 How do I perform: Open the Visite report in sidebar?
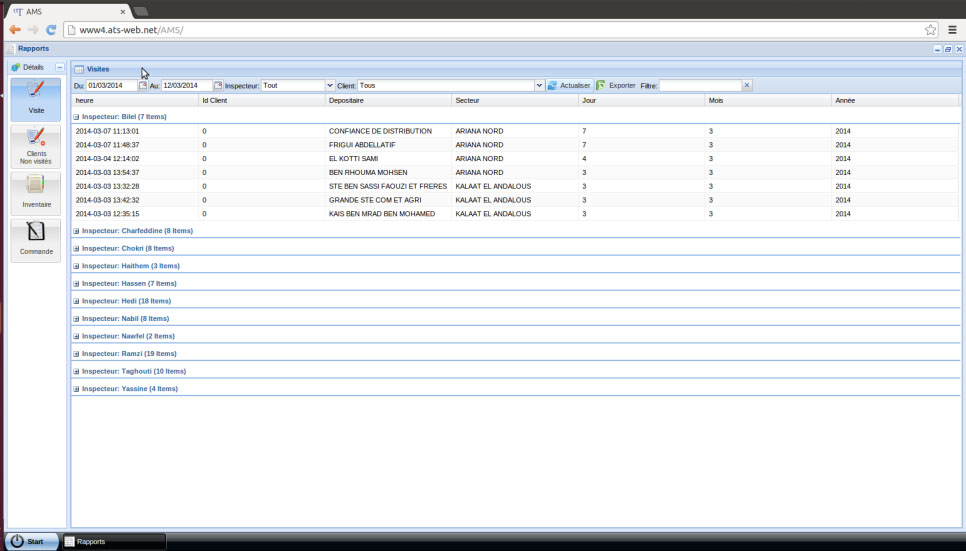(36, 100)
